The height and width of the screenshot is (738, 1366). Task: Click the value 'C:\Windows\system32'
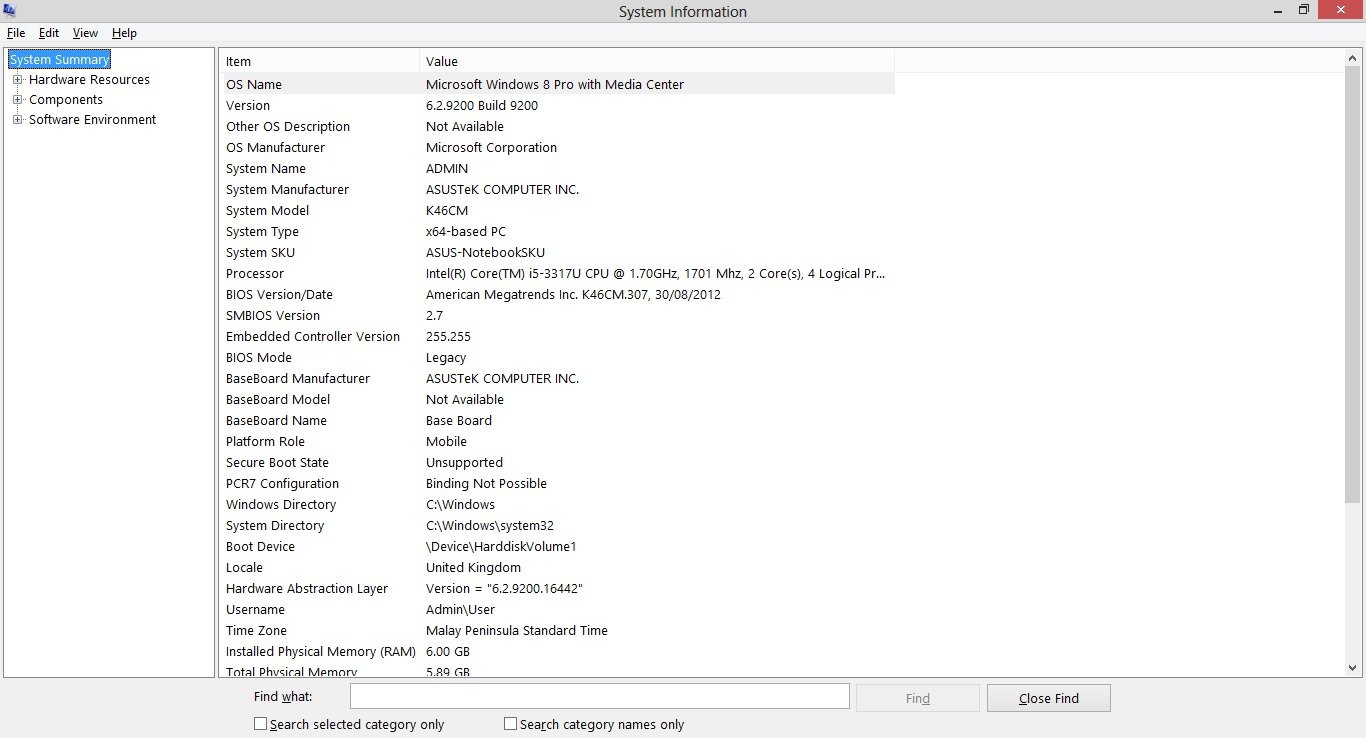tap(490, 526)
